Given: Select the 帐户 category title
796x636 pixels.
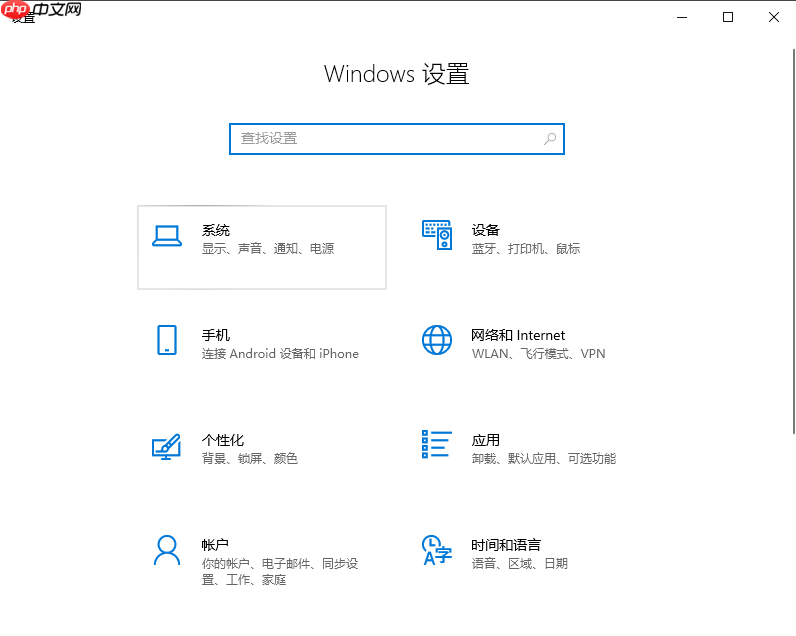Looking at the screenshot, I should pyautogui.click(x=215, y=545).
